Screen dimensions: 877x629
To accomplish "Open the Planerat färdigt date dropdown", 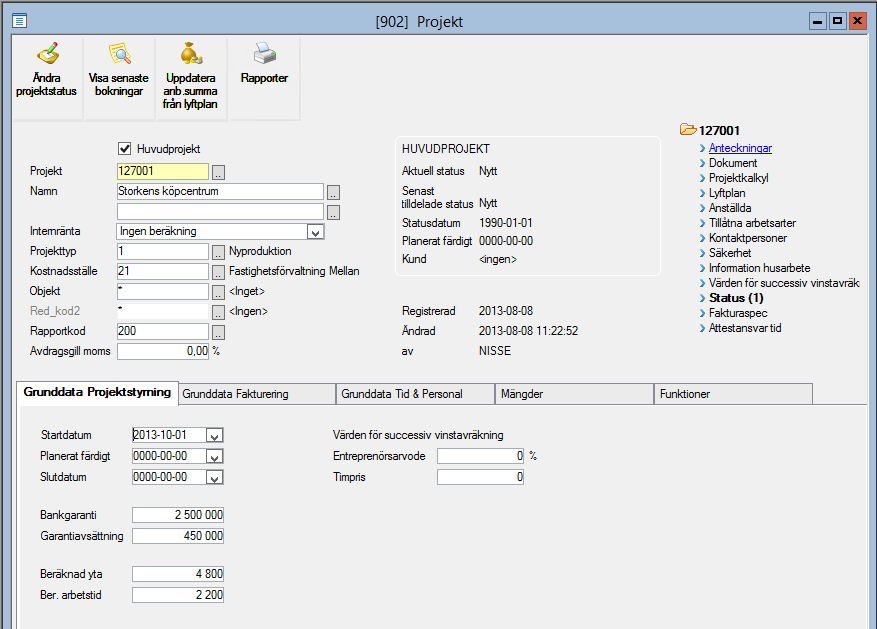I will click(x=215, y=457).
